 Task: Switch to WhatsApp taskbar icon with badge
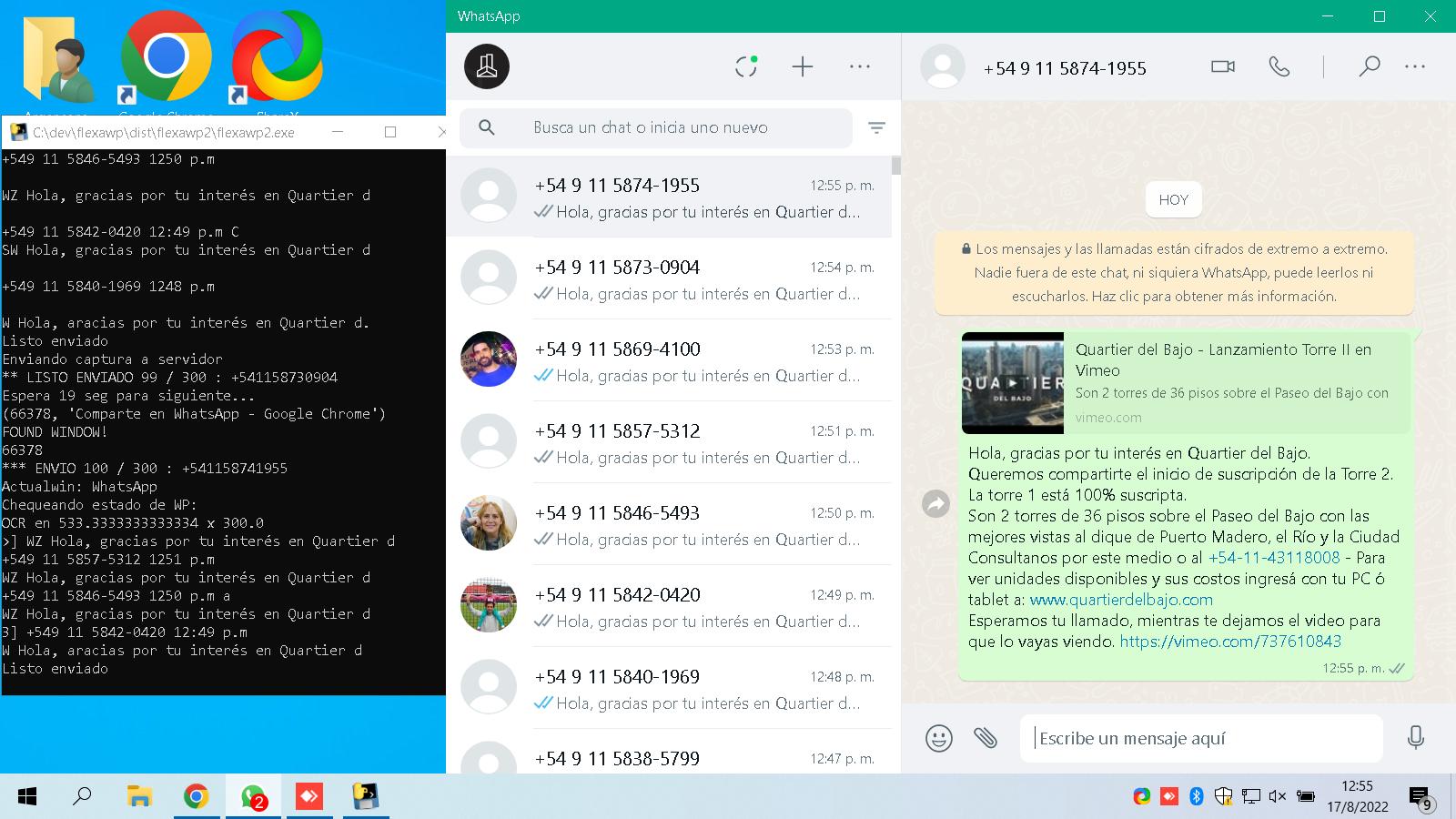pos(253,797)
